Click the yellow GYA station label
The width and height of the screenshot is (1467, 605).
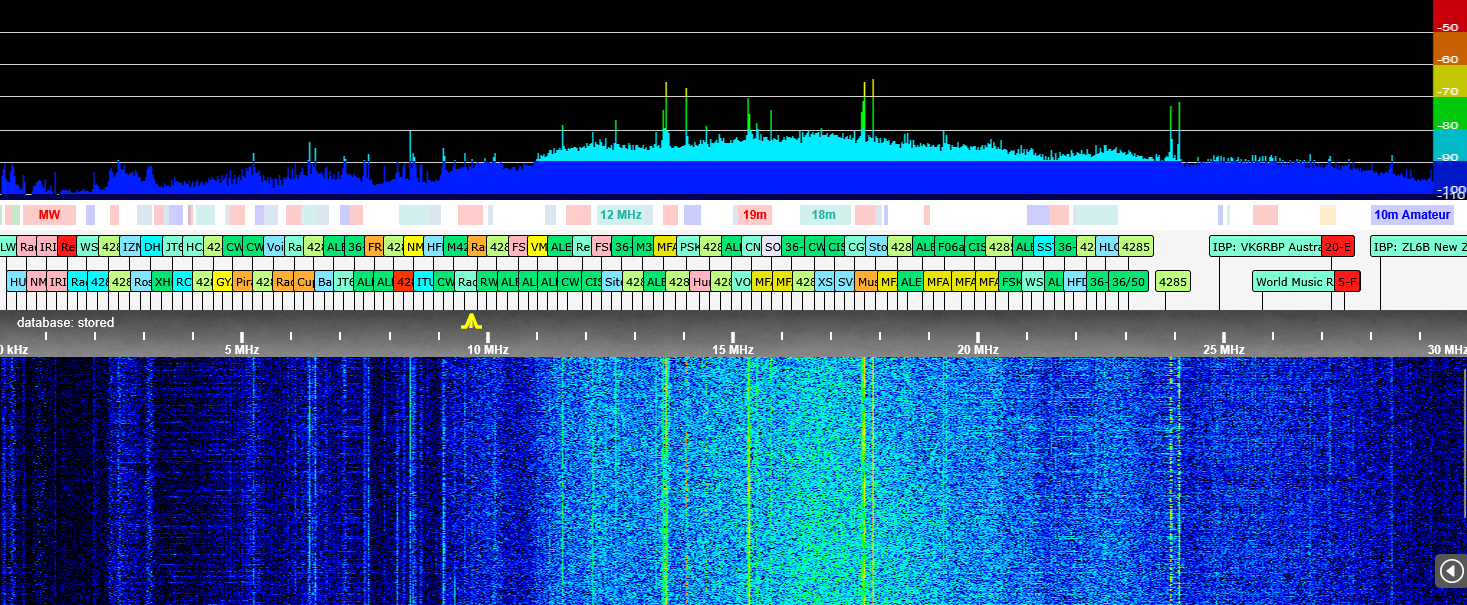pos(222,282)
